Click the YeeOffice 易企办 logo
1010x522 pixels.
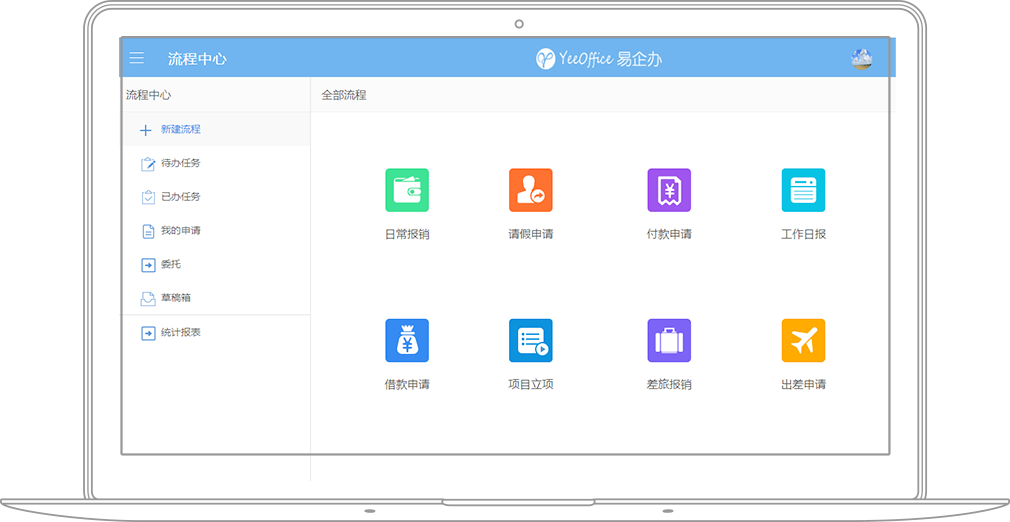click(599, 59)
